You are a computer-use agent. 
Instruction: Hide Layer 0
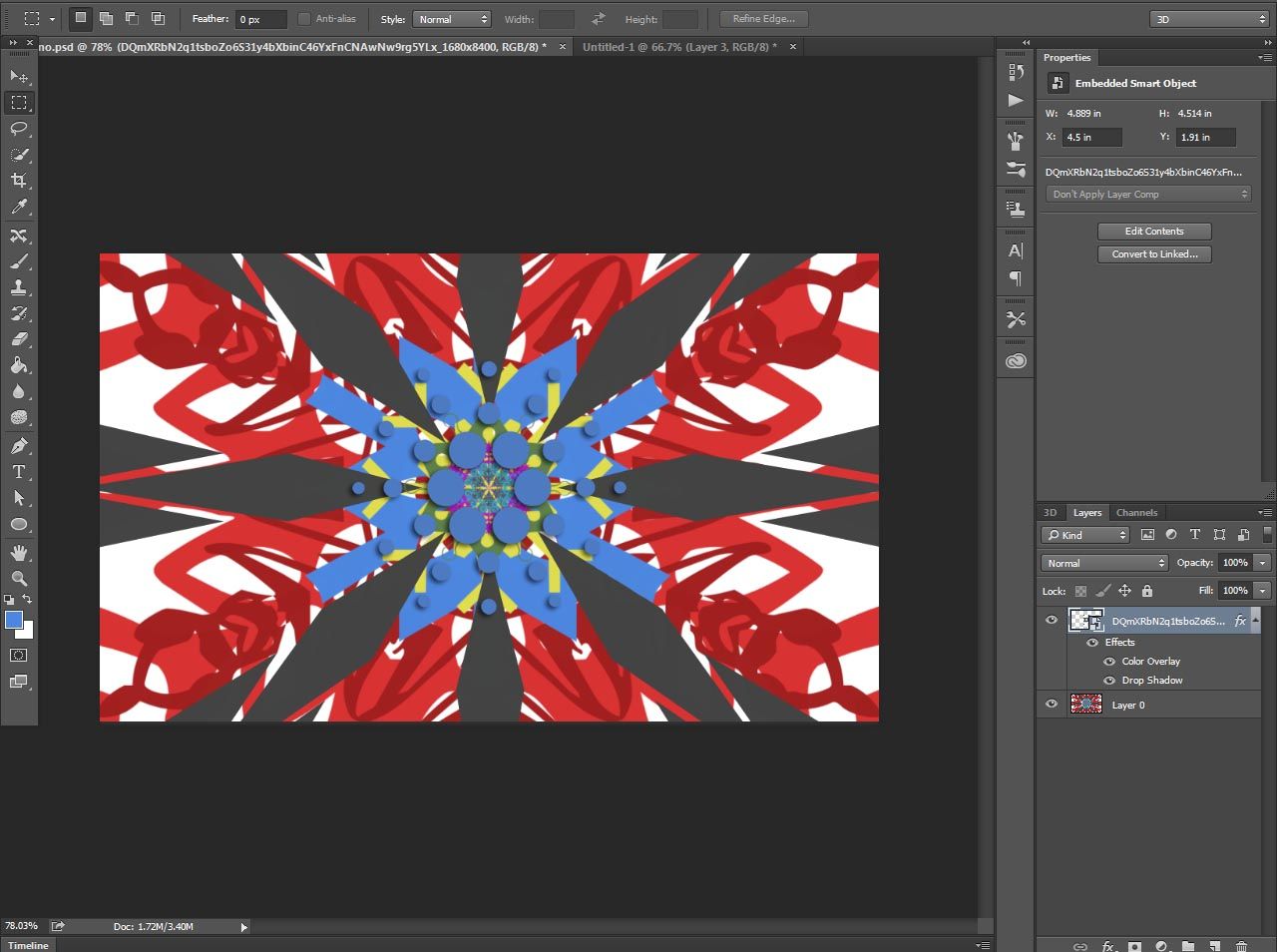(1052, 704)
